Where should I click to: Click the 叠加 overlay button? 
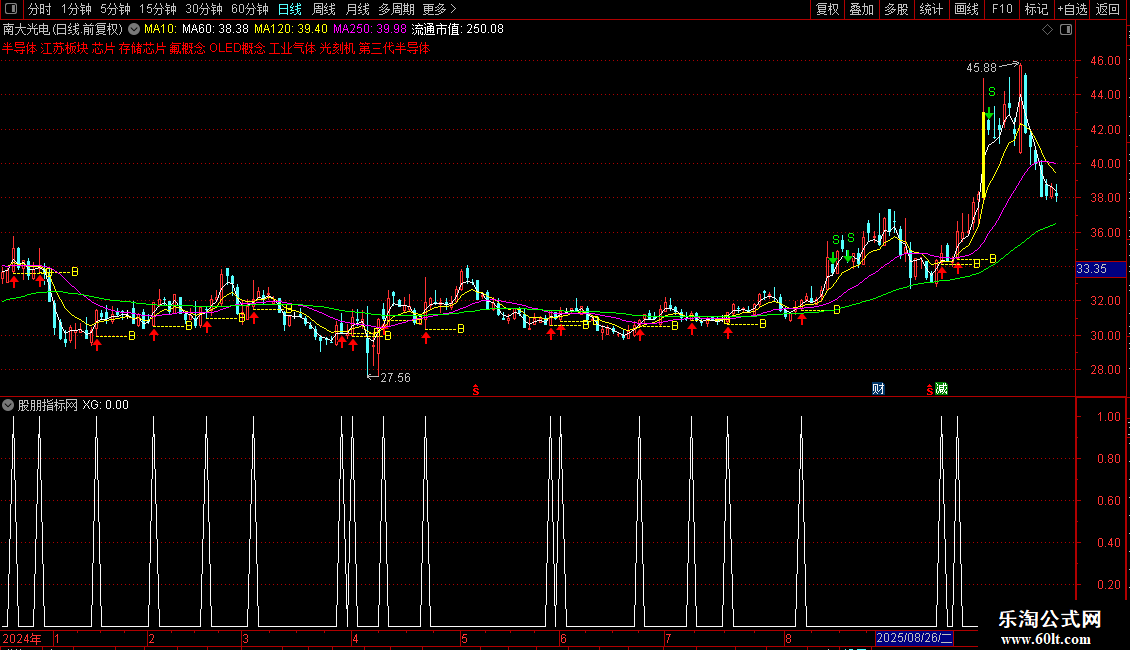(862, 9)
